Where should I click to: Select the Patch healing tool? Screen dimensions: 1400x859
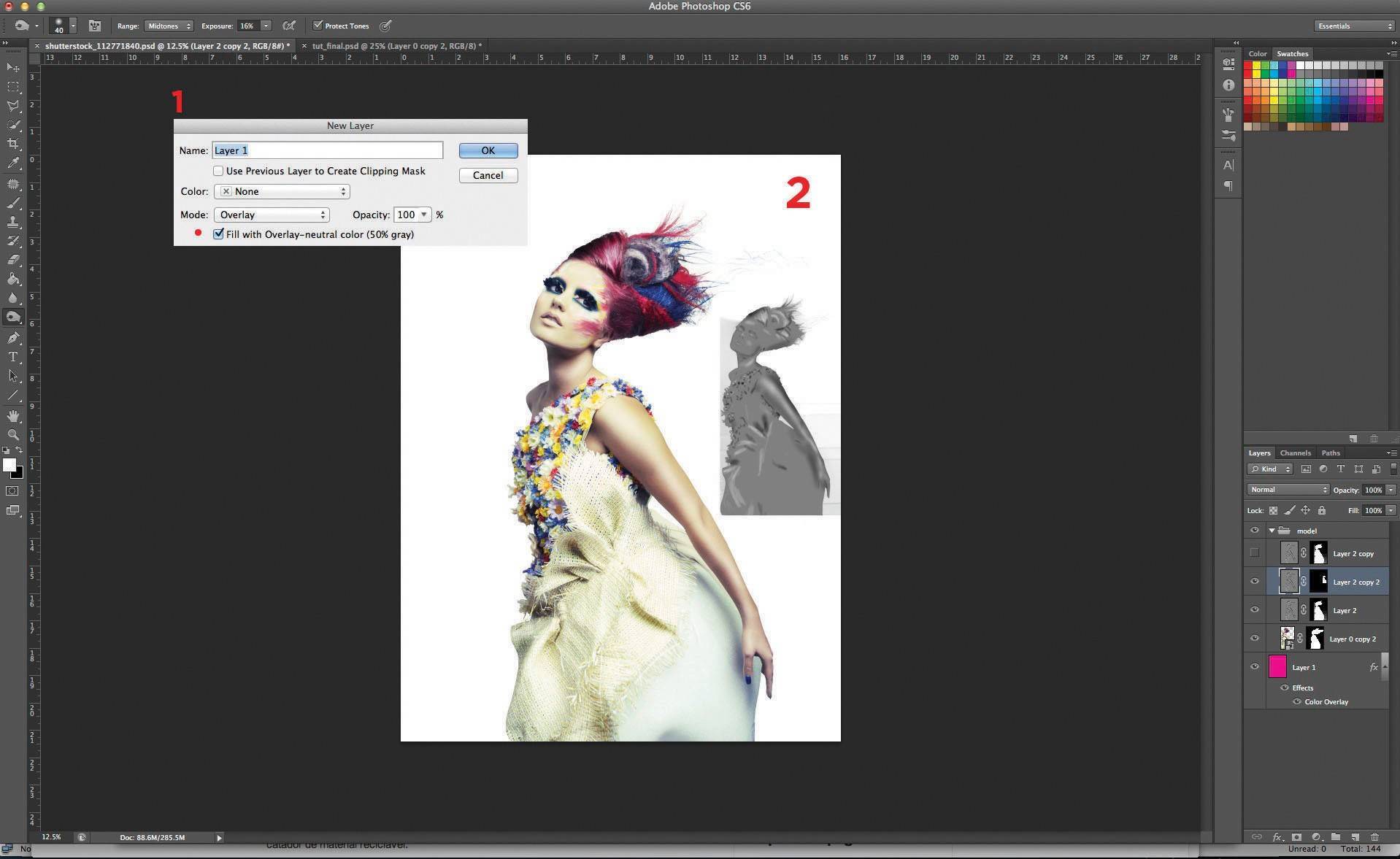[13, 184]
